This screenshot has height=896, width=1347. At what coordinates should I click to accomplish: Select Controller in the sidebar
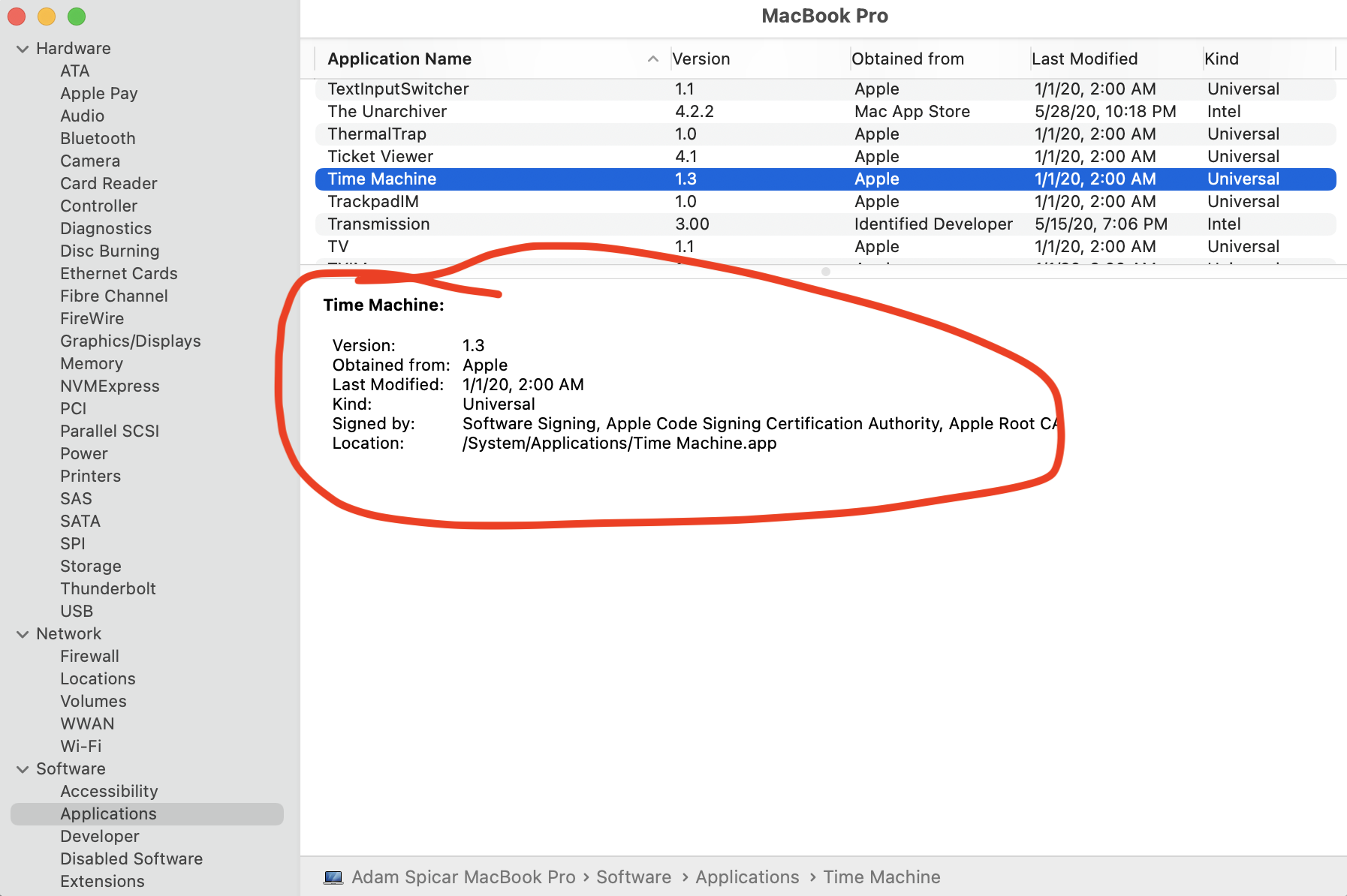pyautogui.click(x=99, y=206)
